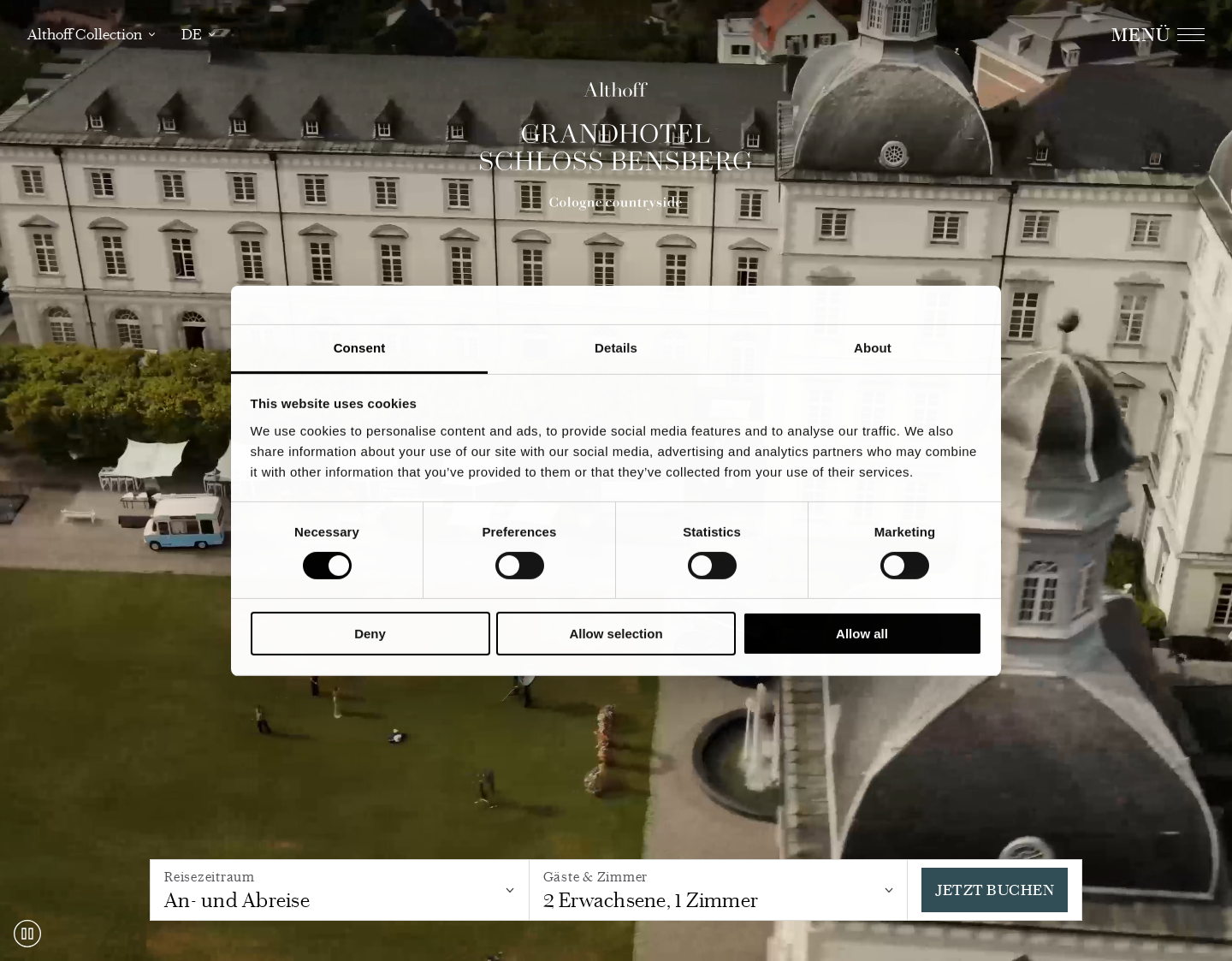Viewport: 1232px width, 961px height.
Task: Click Grandhotel Schloss Bensberg title
Action: 615,147
